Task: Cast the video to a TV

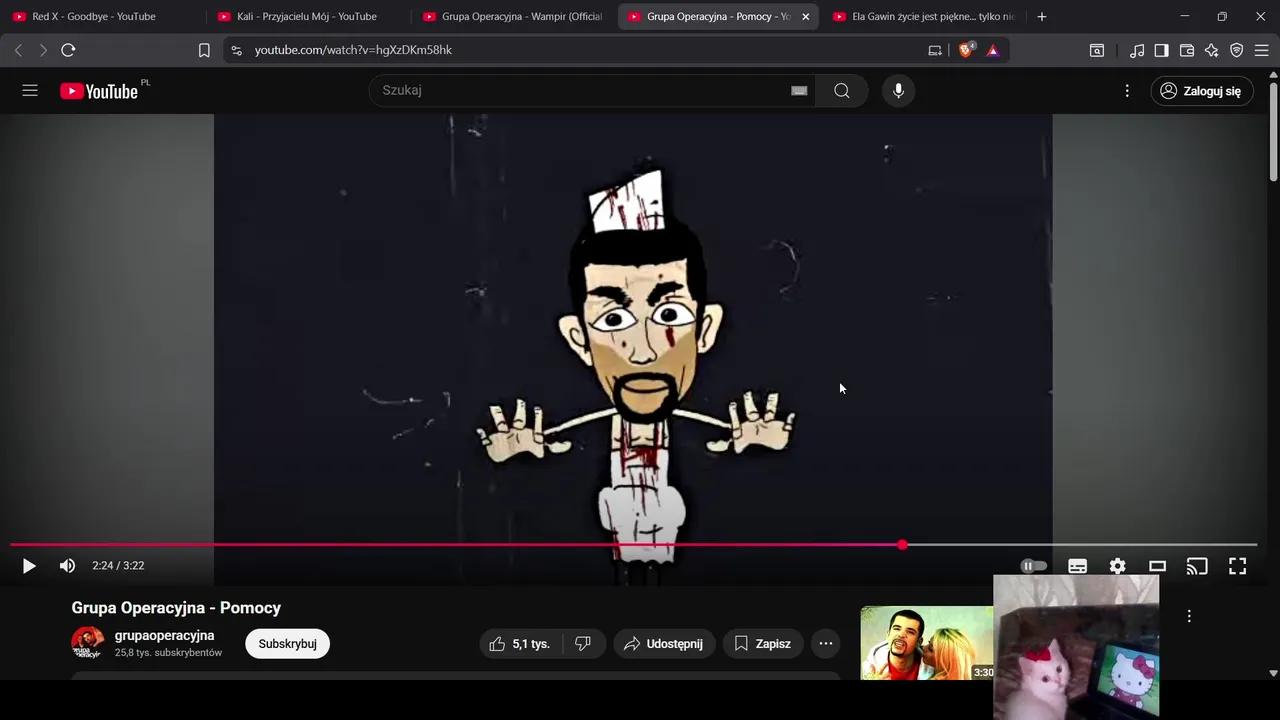Action: pyautogui.click(x=1197, y=566)
